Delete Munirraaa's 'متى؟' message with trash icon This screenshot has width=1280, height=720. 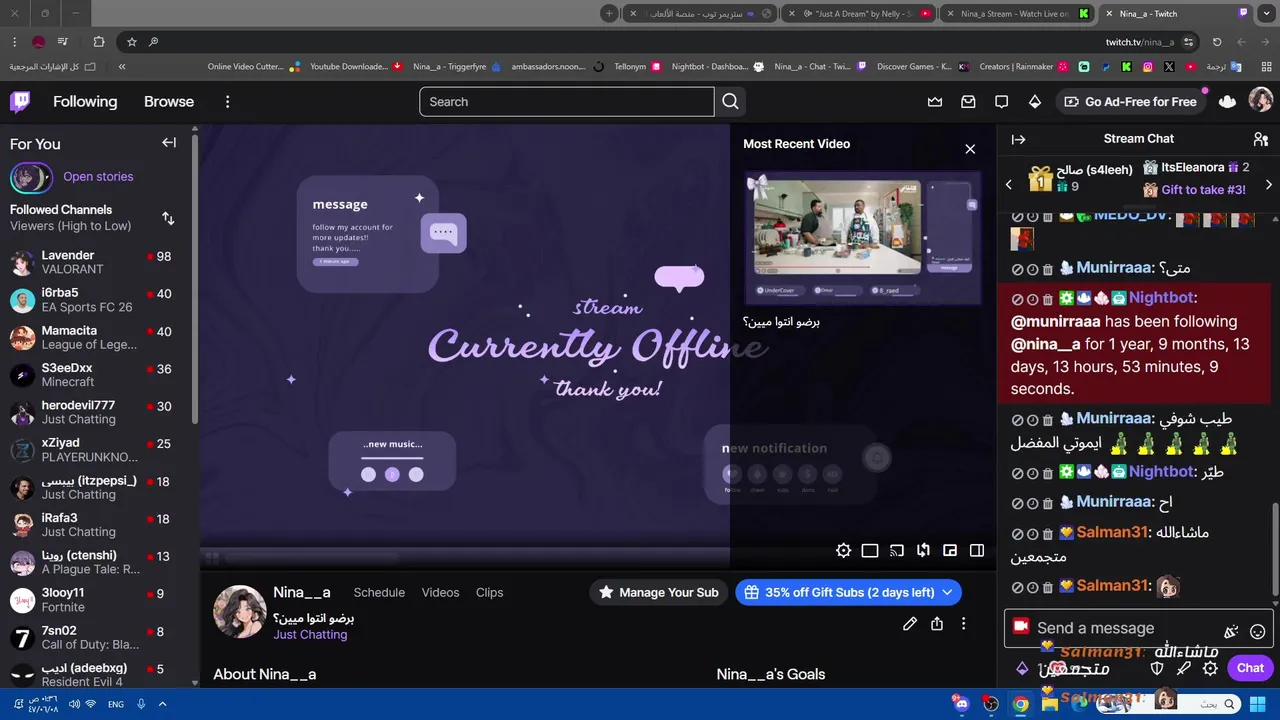click(1047, 269)
